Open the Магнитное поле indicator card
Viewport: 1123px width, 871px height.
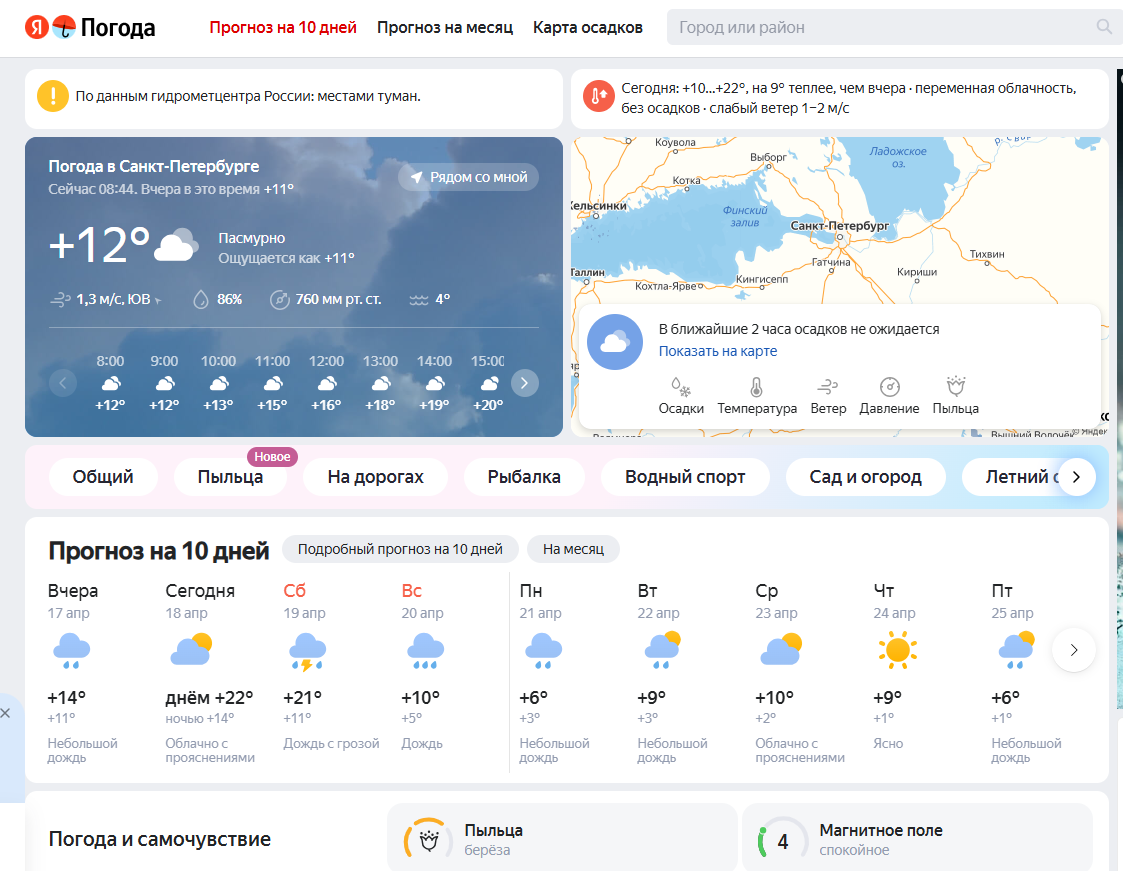917,839
